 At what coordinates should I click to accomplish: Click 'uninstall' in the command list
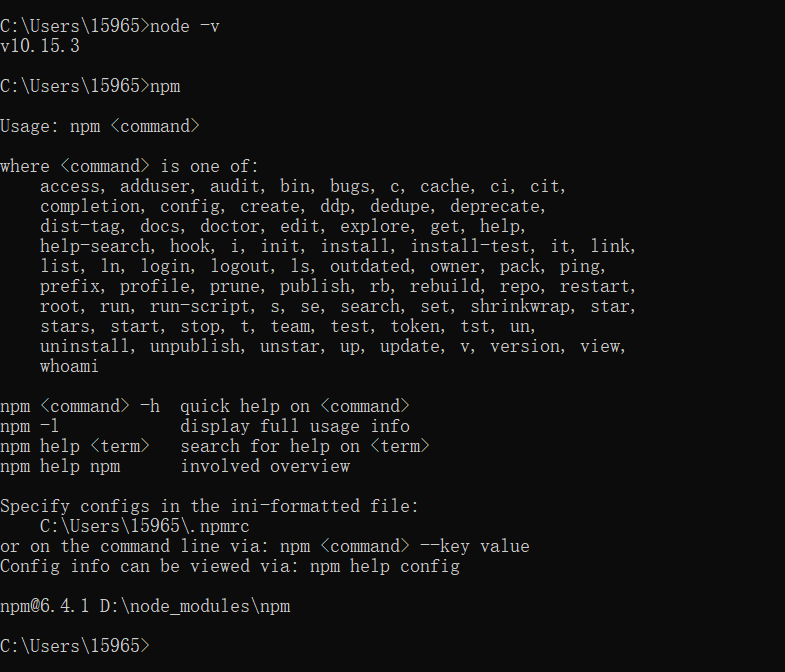[85, 347]
